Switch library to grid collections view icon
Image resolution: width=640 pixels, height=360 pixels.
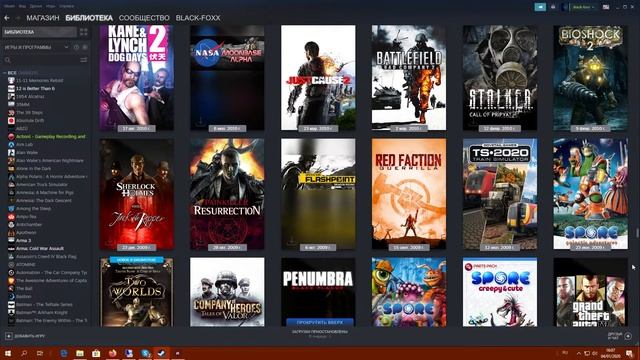(84, 32)
